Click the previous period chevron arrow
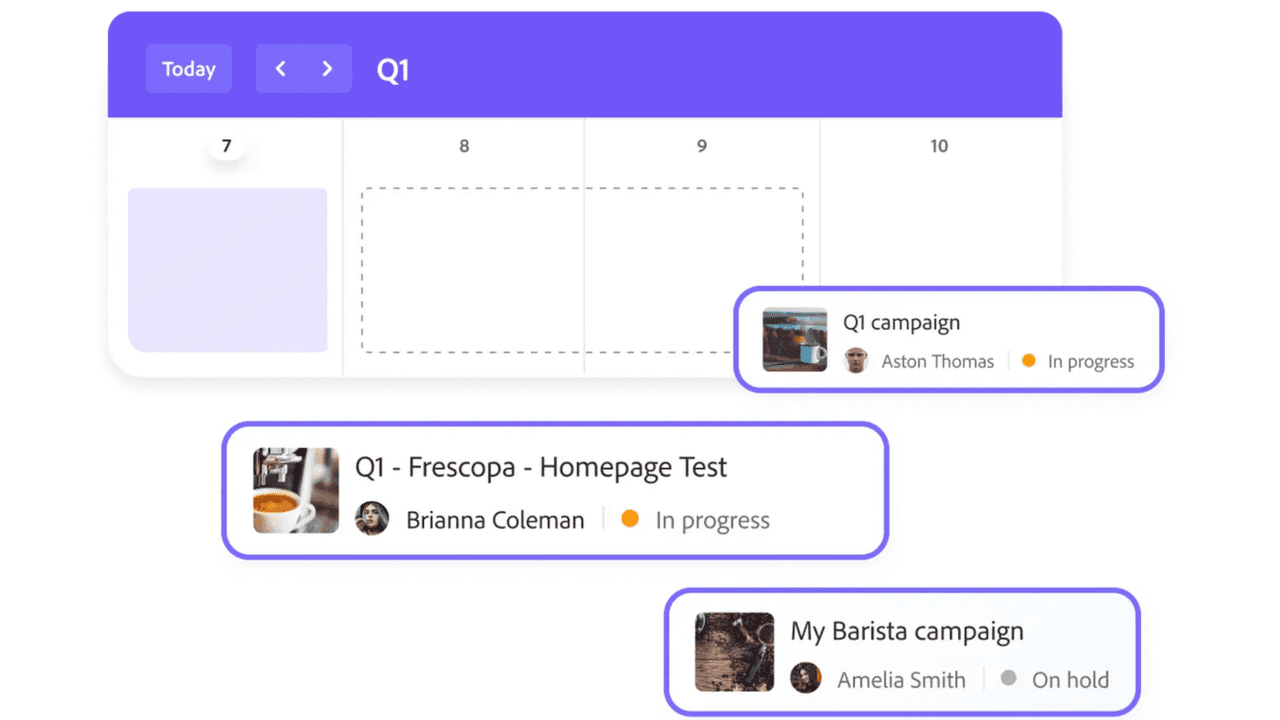Viewport: 1280px width, 720px height. point(281,68)
